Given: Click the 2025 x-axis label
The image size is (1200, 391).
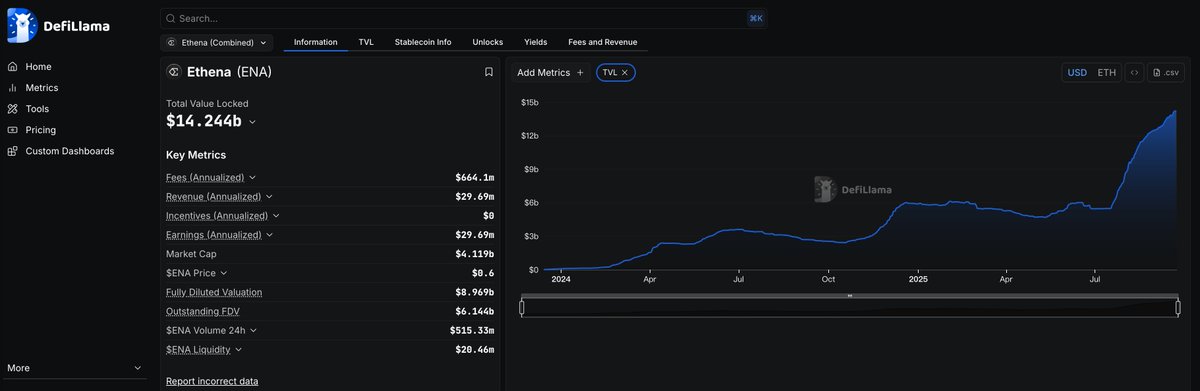Looking at the screenshot, I should pos(918,280).
